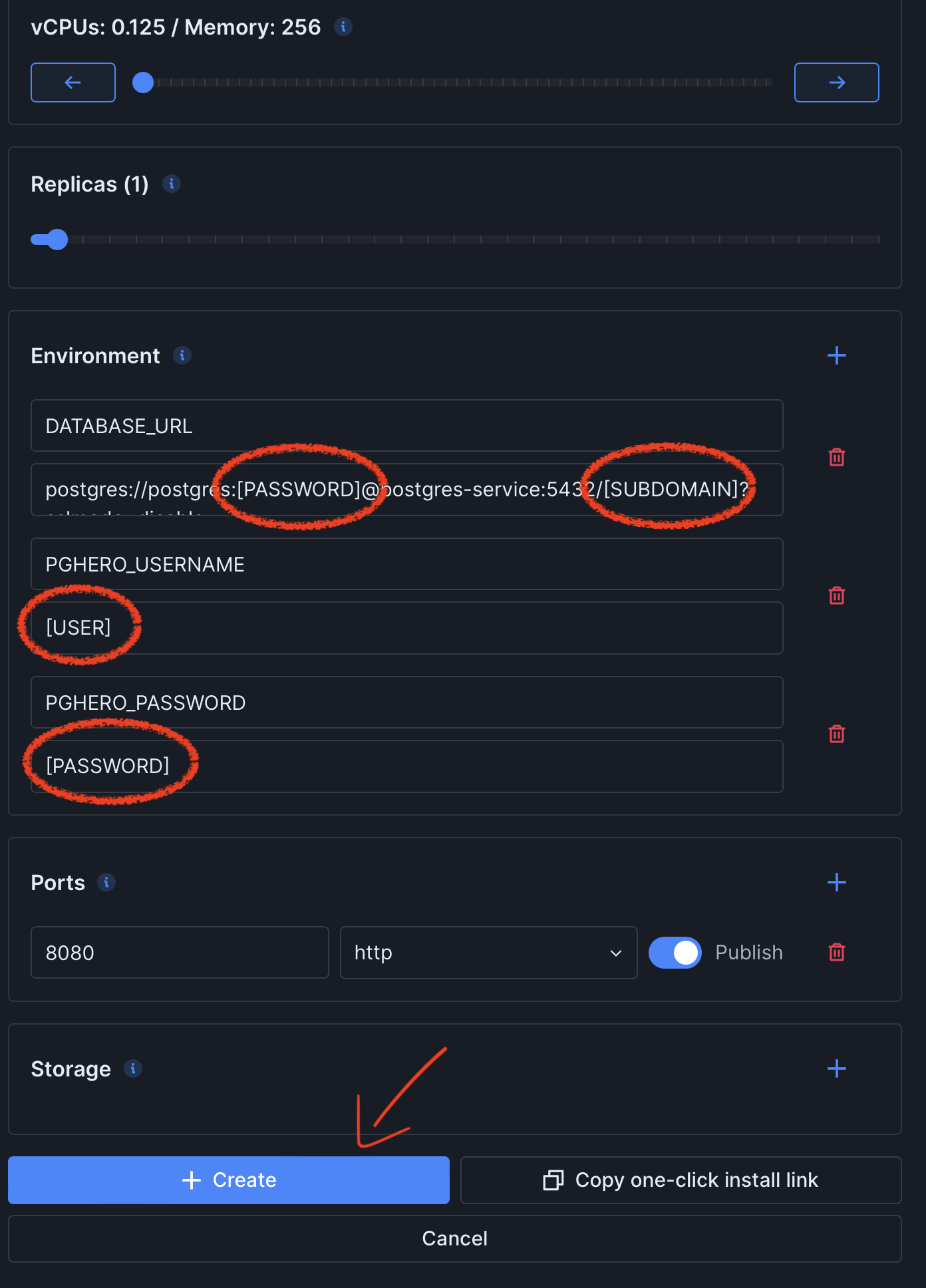
Task: Click Copy one-click install link
Action: 681,1180
